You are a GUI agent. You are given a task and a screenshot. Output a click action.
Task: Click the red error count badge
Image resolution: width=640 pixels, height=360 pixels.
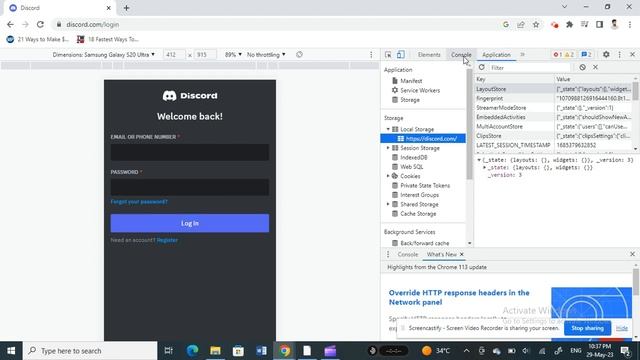557,55
